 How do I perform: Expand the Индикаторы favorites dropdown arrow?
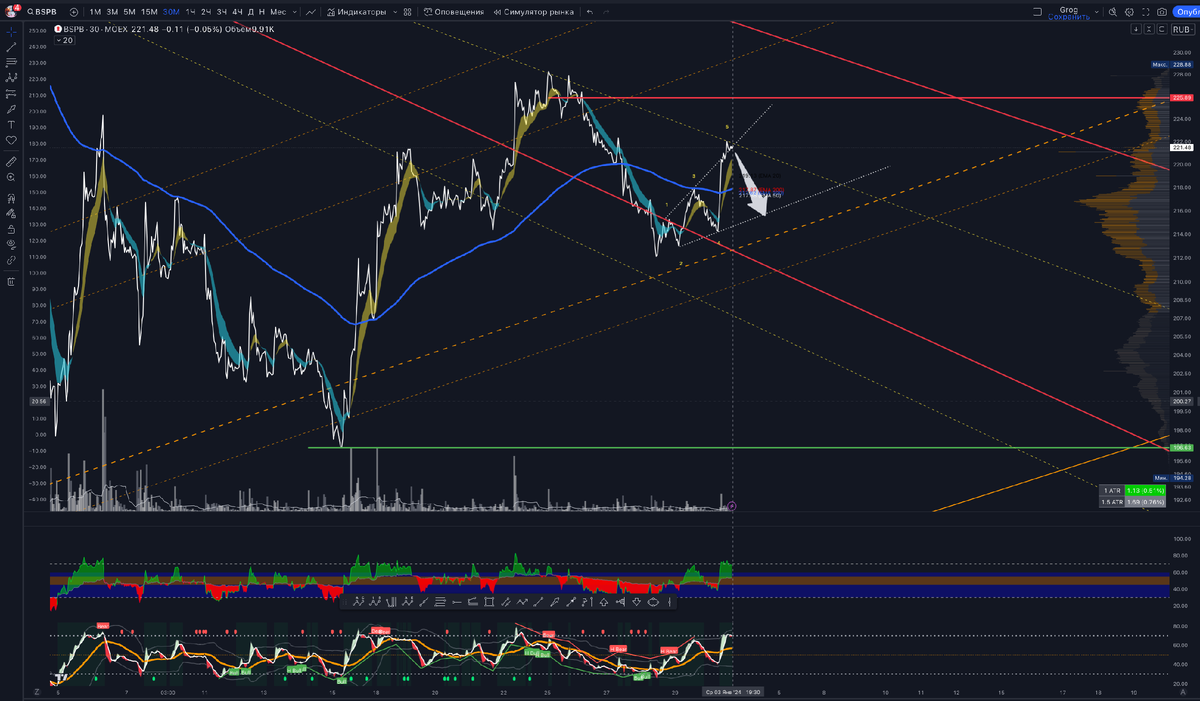[x=395, y=12]
